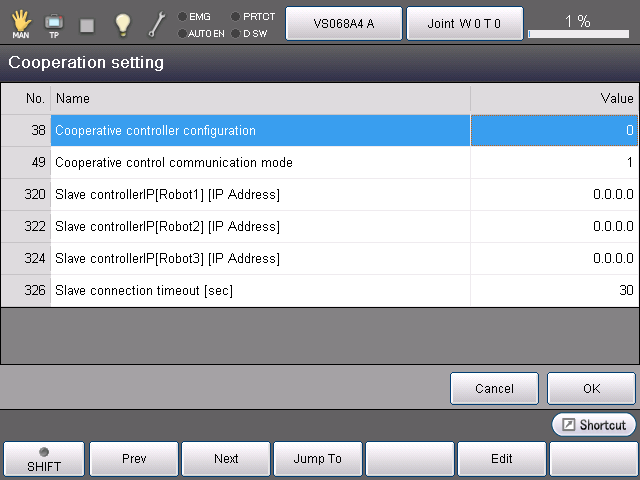This screenshot has width=640, height=480.
Task: Open the Shortcut menu
Action: [594, 425]
